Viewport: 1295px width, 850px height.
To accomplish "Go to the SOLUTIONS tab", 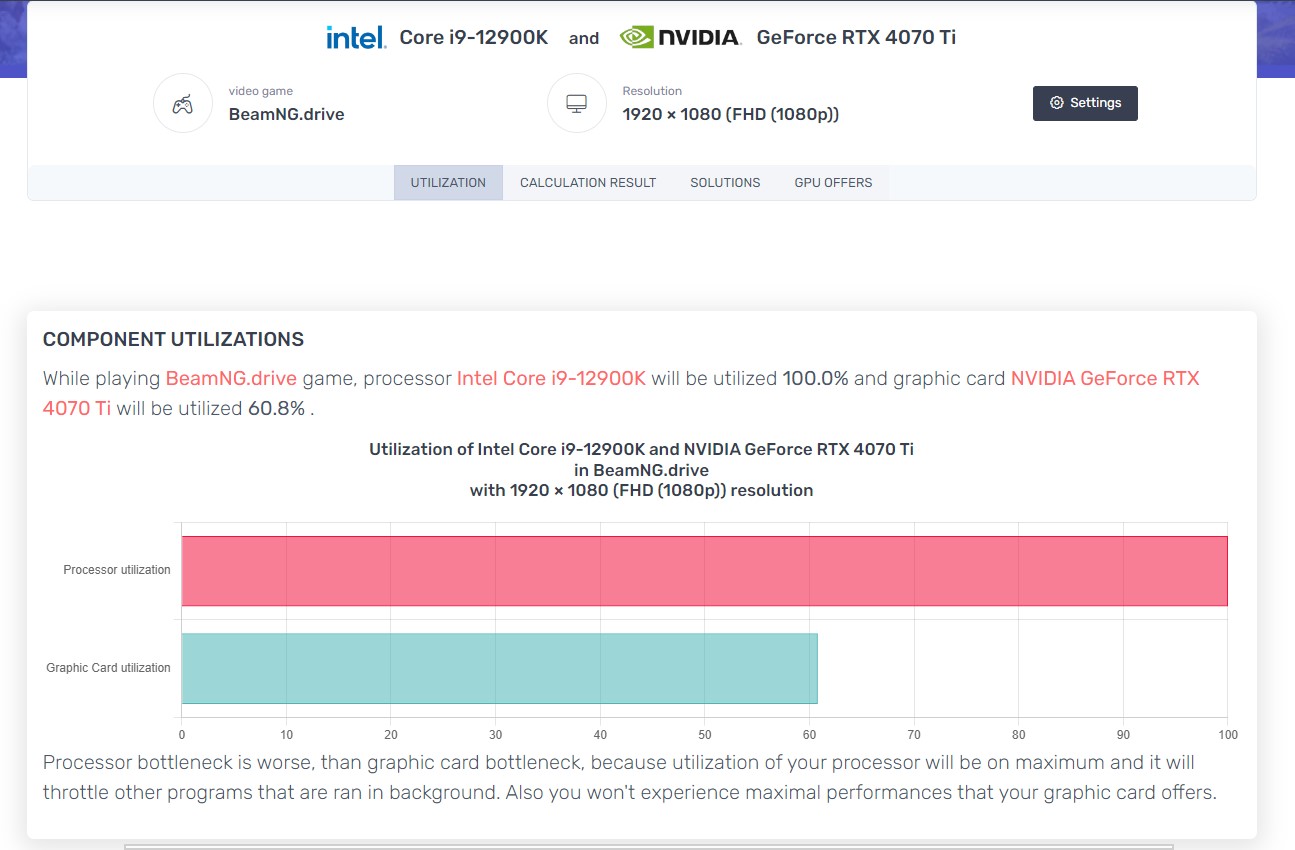I will pyautogui.click(x=725, y=183).
